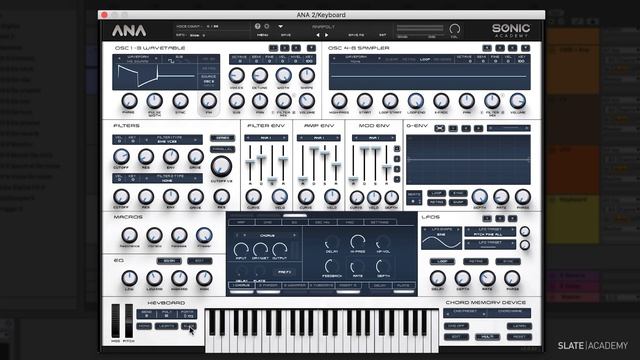This screenshot has height=360, width=640.
Task: Toggle G-ENV Loop button
Action: pyautogui.click(x=436, y=193)
